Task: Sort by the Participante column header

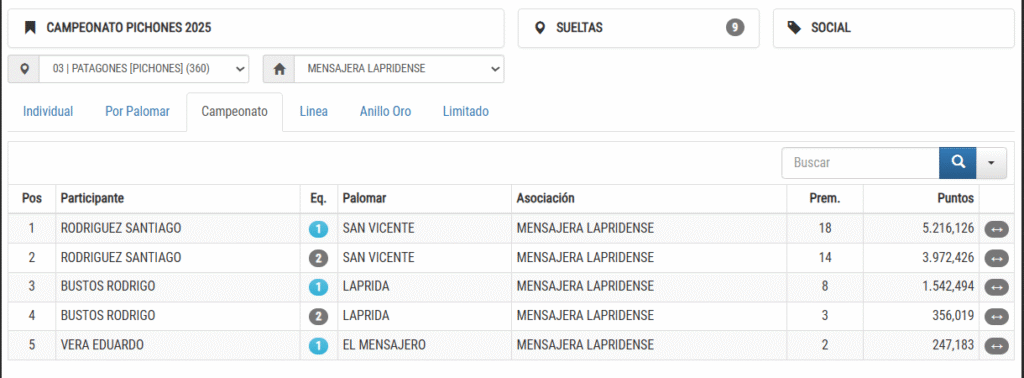Action: (92, 198)
